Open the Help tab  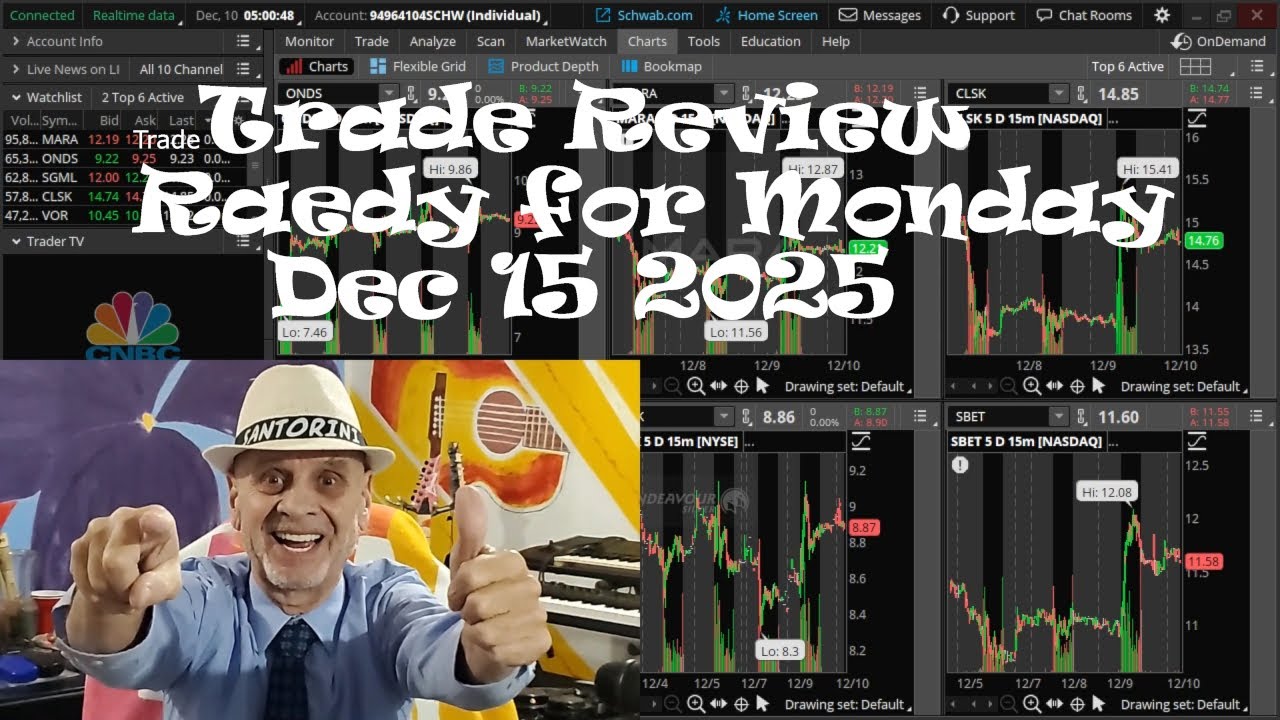835,41
